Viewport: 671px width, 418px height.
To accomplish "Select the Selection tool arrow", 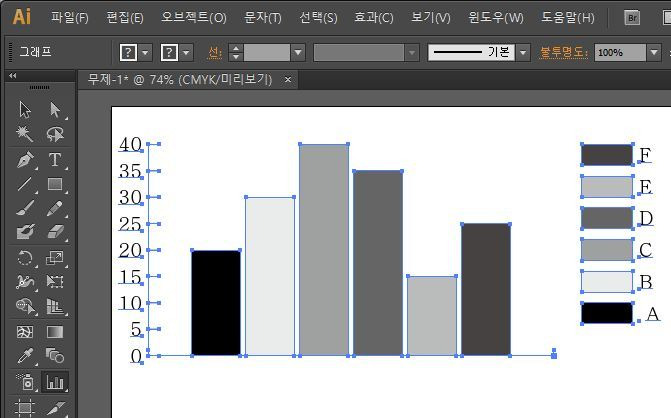I will [x=25, y=110].
